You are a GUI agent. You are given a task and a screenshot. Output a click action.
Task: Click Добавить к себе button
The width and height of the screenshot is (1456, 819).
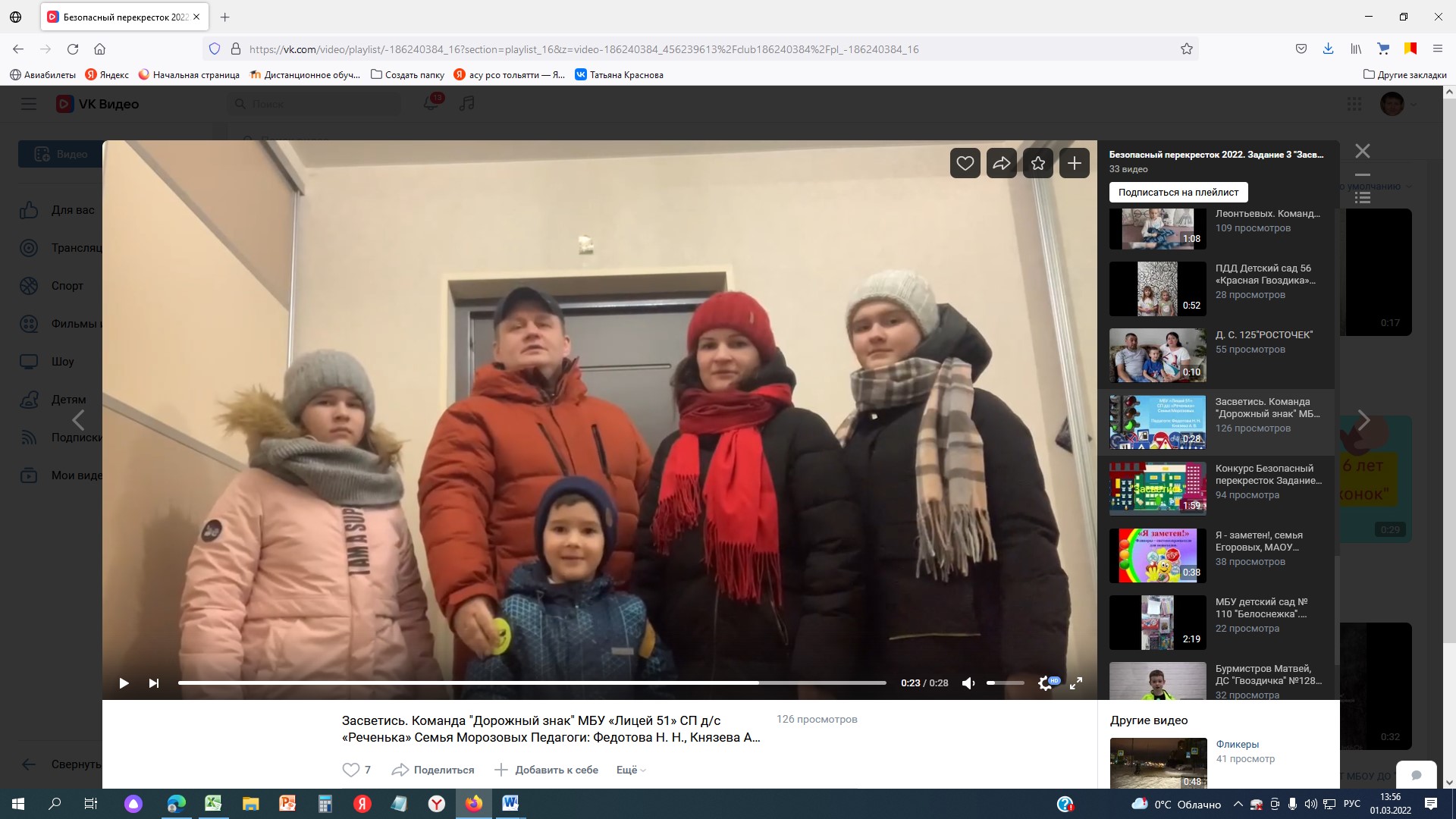tap(546, 770)
